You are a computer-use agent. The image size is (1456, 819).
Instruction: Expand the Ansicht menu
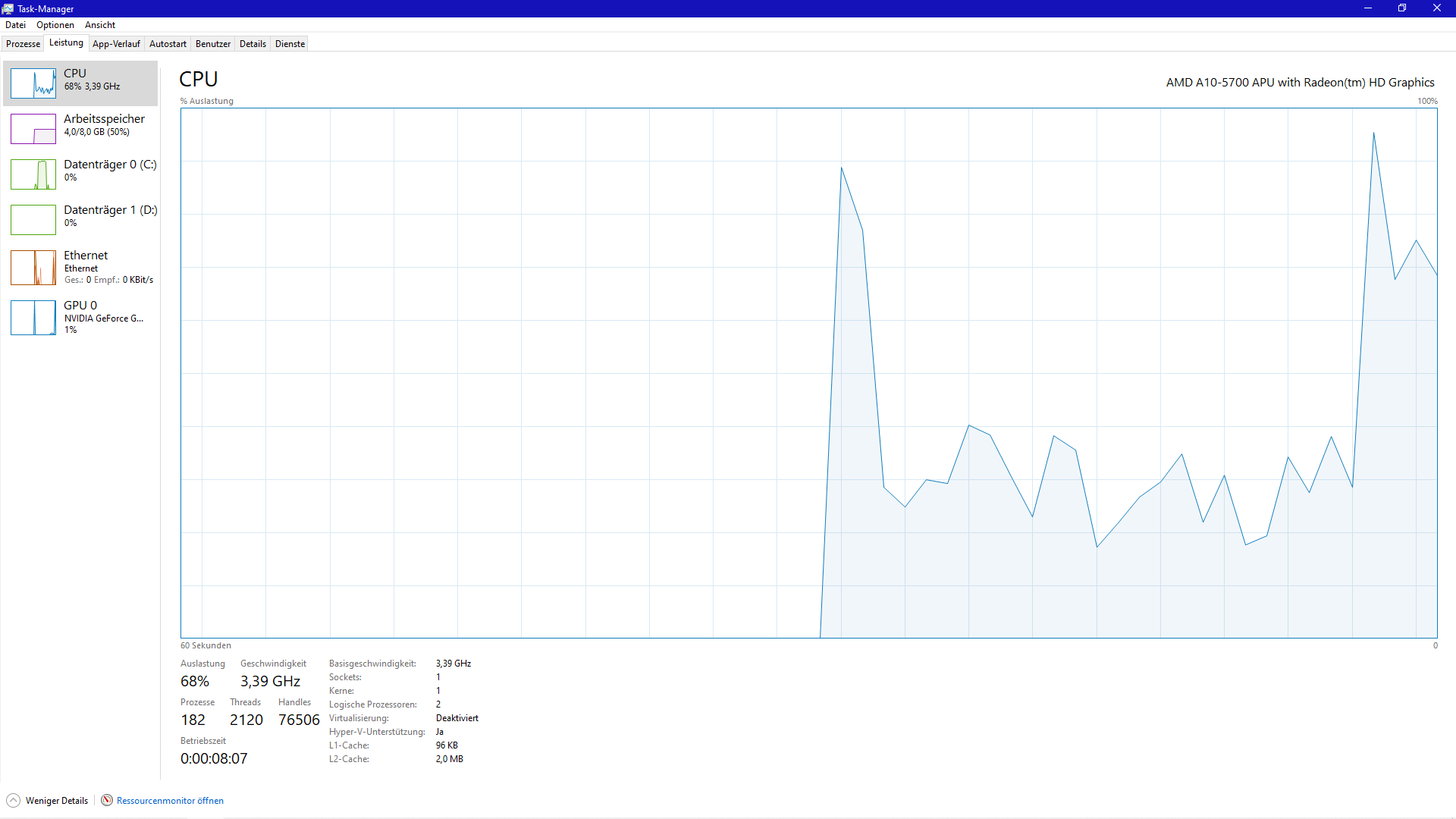point(100,25)
